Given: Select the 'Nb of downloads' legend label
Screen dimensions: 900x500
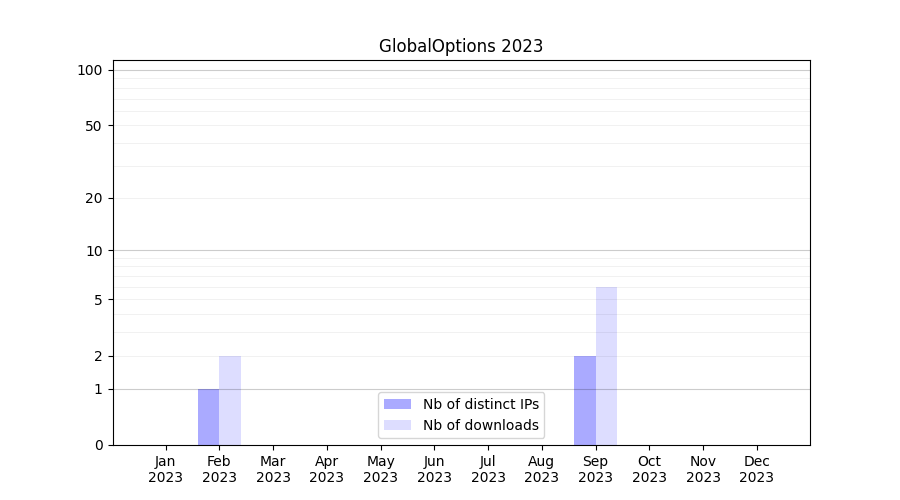Looking at the screenshot, I should click(480, 425).
